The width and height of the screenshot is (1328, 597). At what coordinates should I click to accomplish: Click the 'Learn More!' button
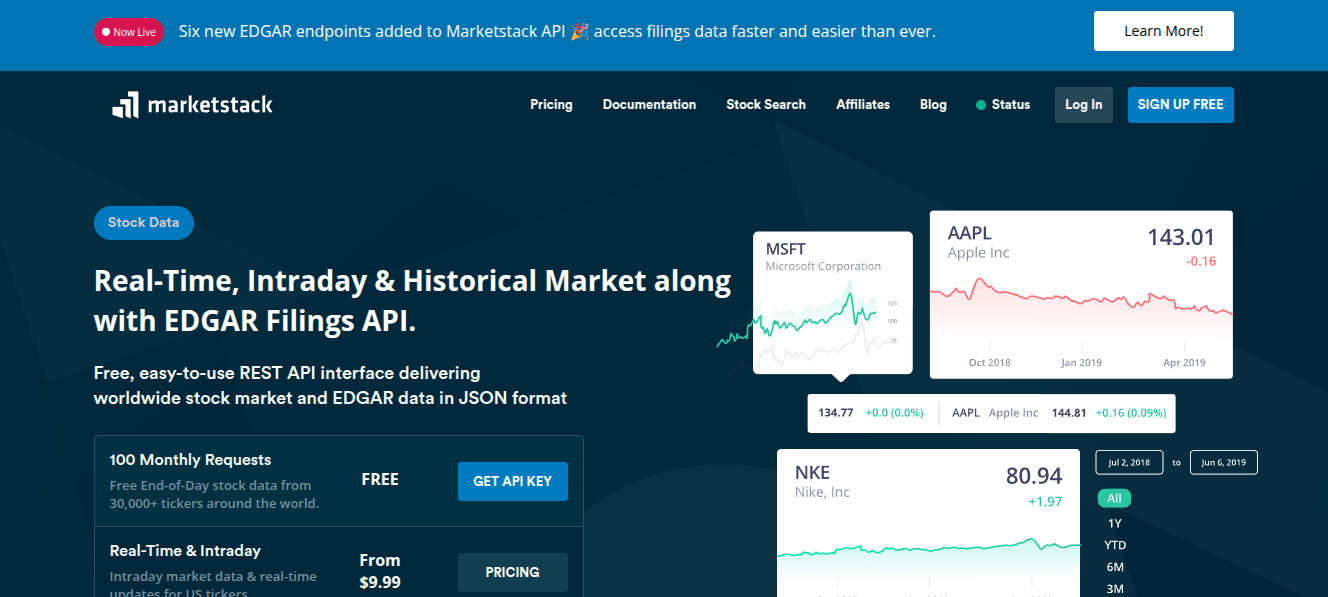tap(1163, 31)
